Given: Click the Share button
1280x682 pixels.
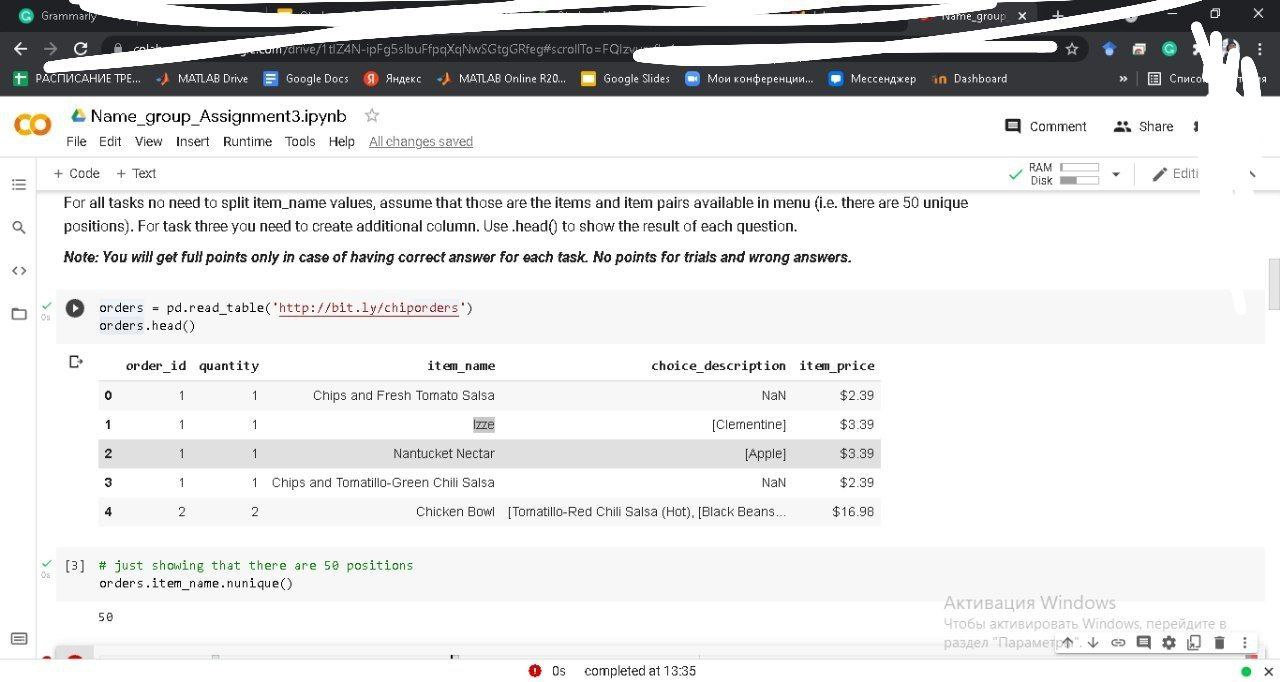Looking at the screenshot, I should (x=1143, y=127).
